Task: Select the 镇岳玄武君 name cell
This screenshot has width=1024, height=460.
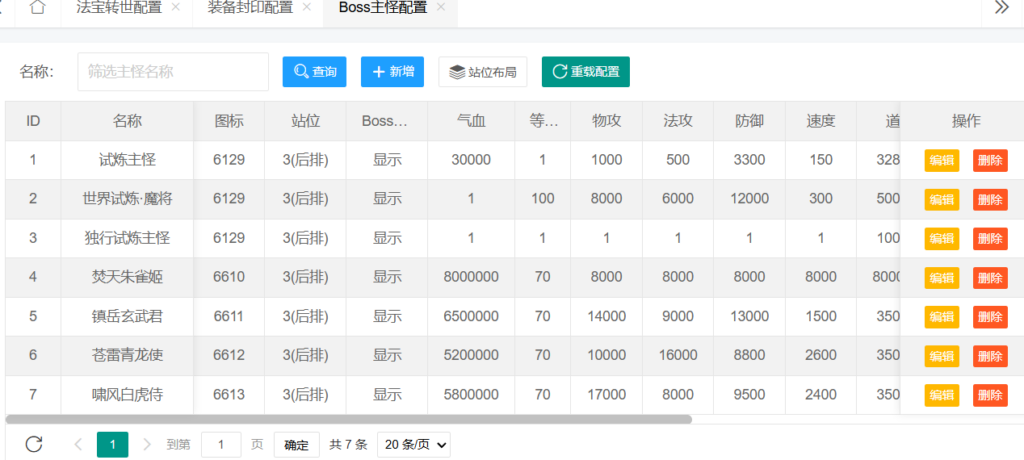Action: [127, 316]
